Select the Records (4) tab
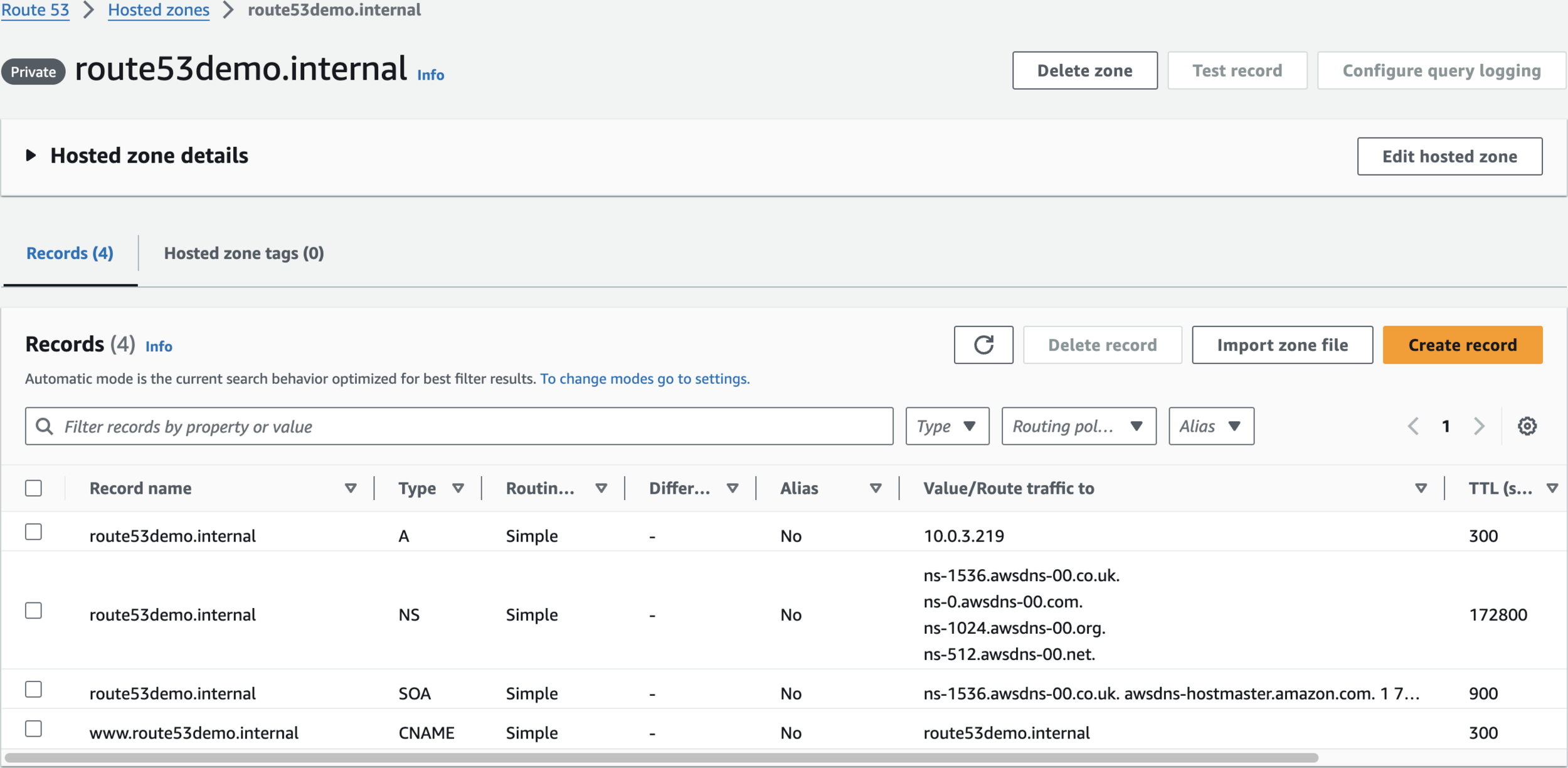This screenshot has height=768, width=1568. 70,253
